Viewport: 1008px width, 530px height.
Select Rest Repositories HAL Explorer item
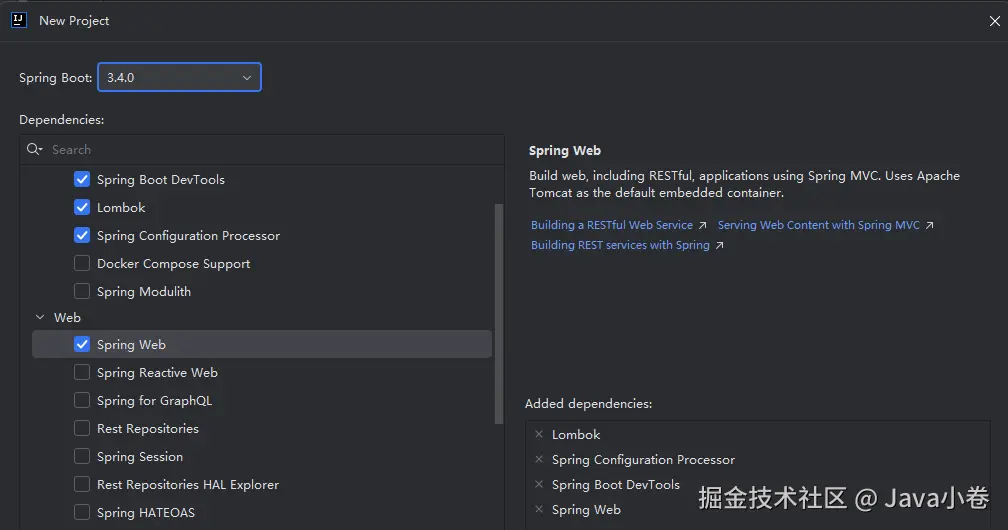click(187, 485)
